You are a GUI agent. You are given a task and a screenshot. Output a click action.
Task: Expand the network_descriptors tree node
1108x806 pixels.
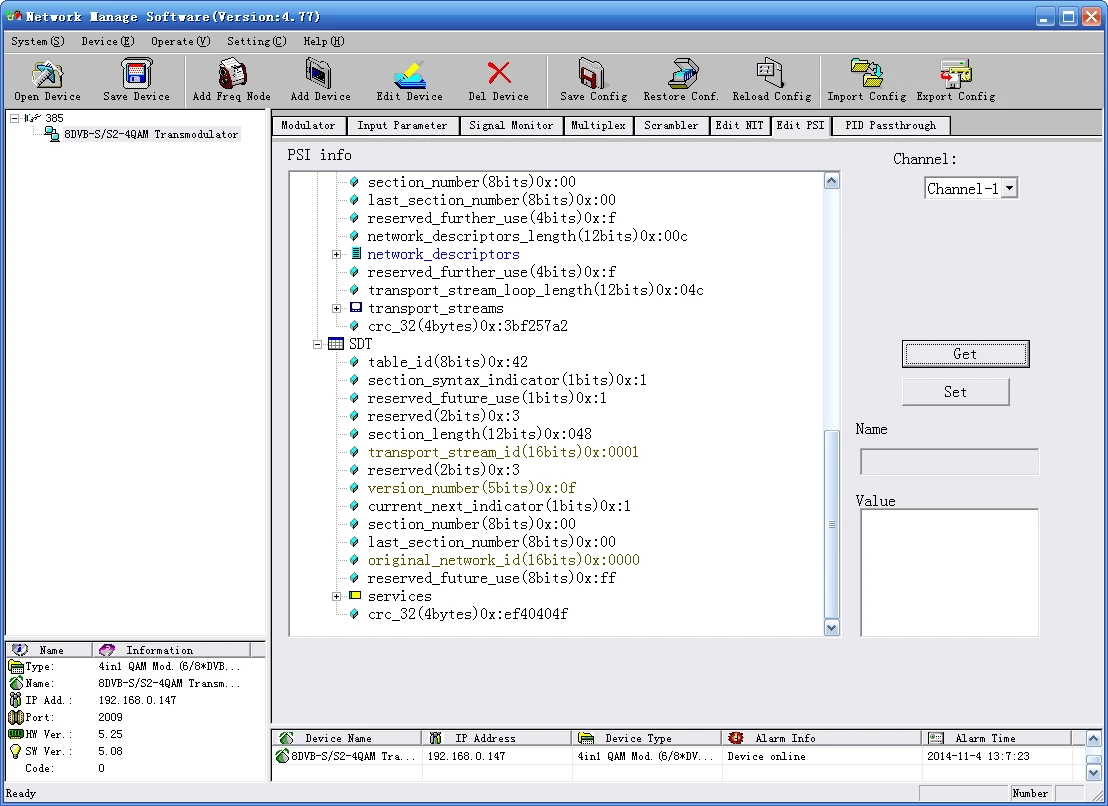[337, 255]
